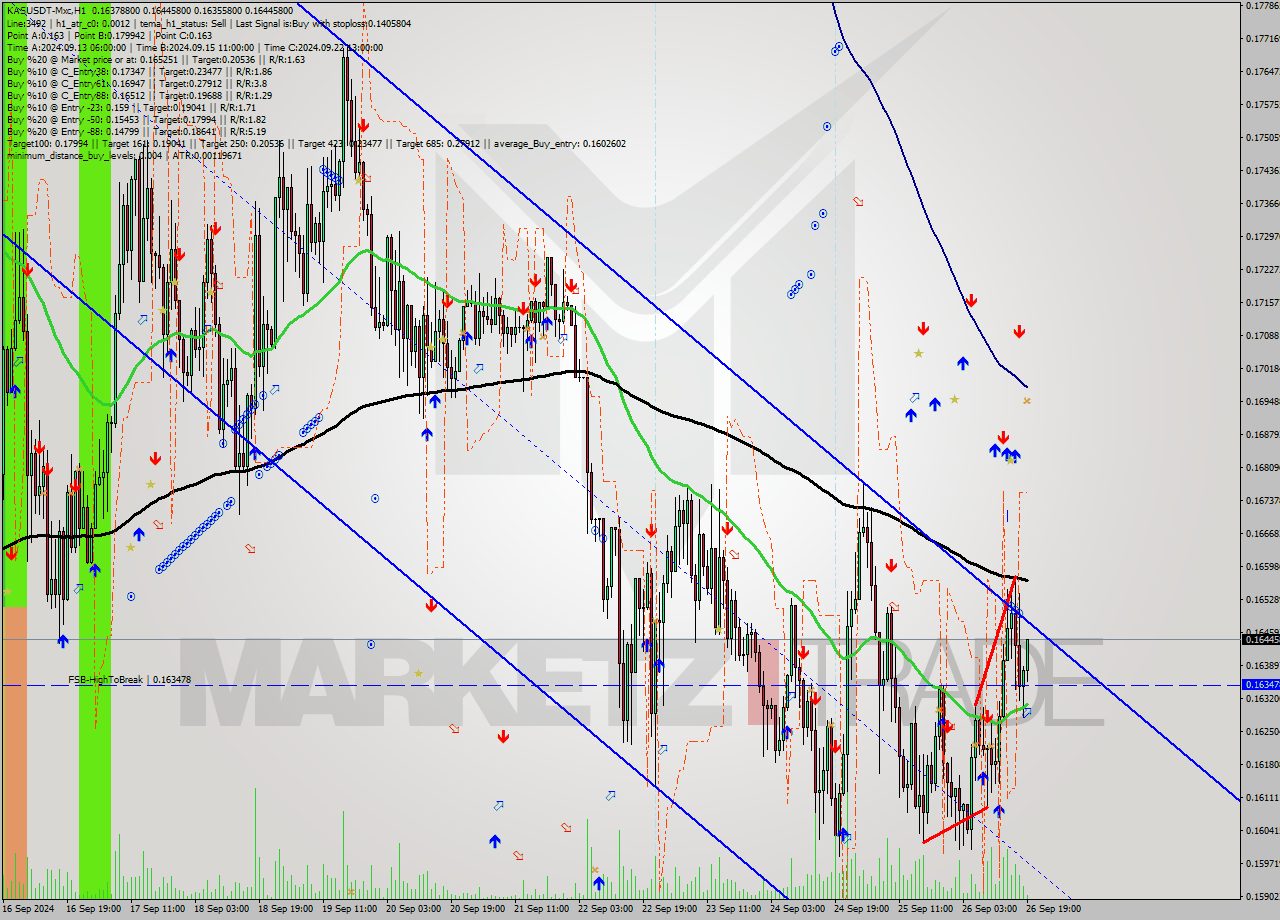Click the 0.17575 price axis label
Image resolution: width=1280 pixels, height=920 pixels.
[x=1262, y=104]
